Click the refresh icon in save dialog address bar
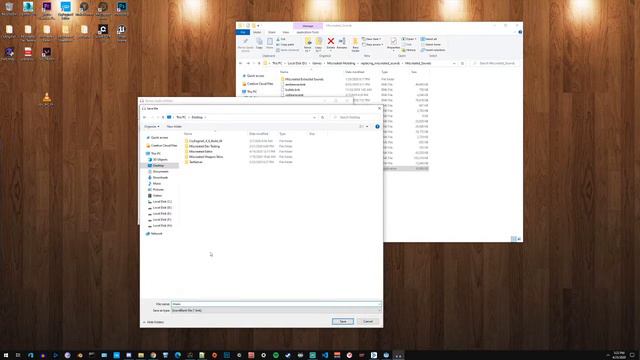 tap(322, 117)
